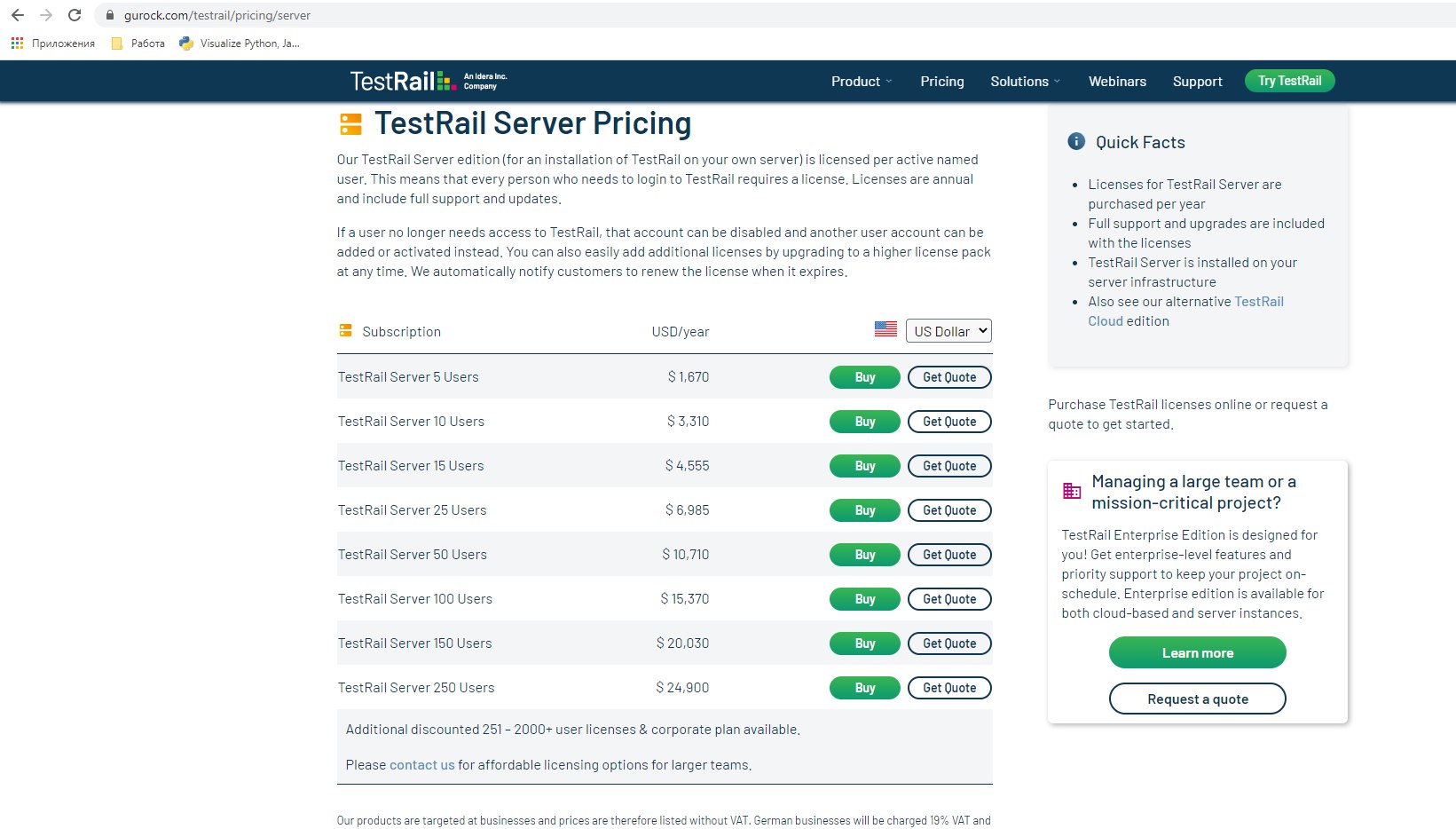Click the TestRail Server Pricing heading

532,123
